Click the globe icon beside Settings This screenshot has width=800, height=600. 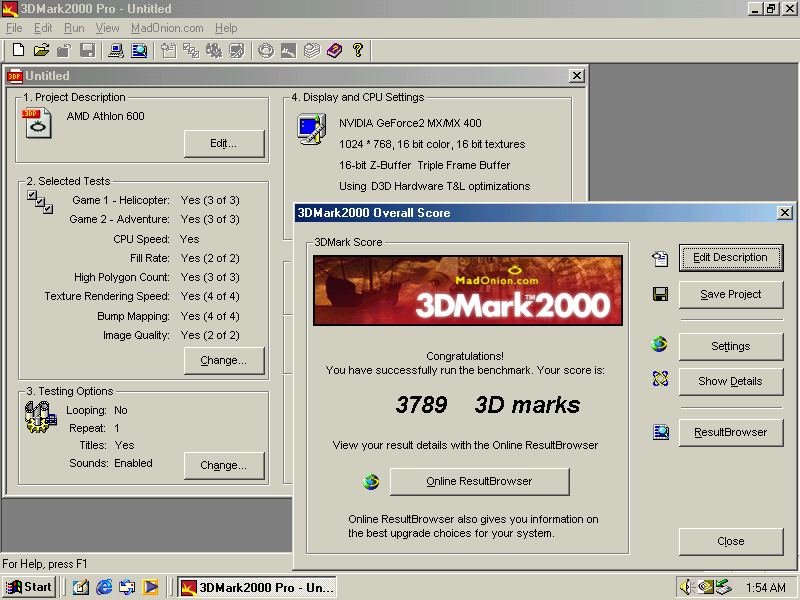pyautogui.click(x=659, y=344)
